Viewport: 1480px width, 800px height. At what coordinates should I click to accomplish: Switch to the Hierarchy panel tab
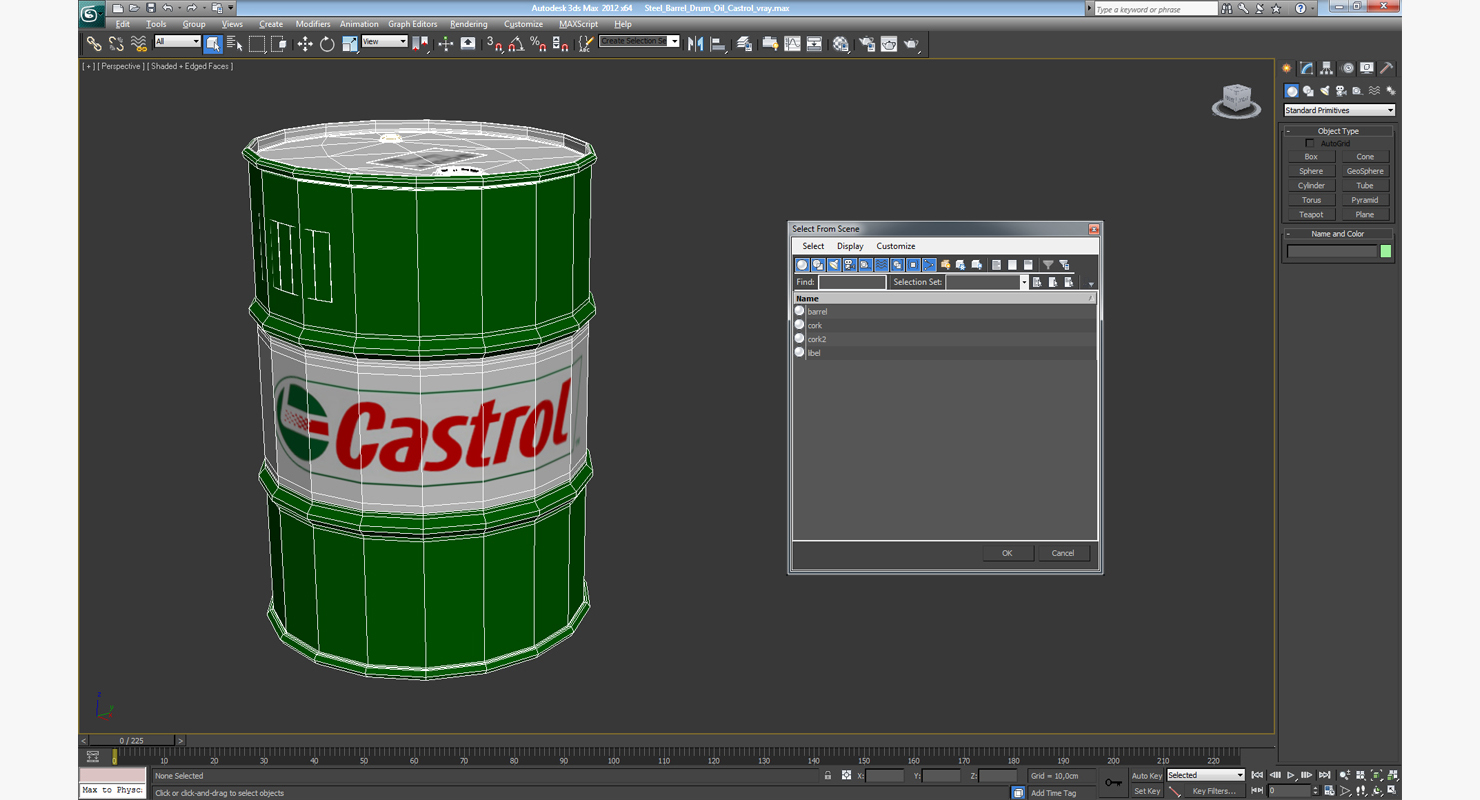point(1327,68)
